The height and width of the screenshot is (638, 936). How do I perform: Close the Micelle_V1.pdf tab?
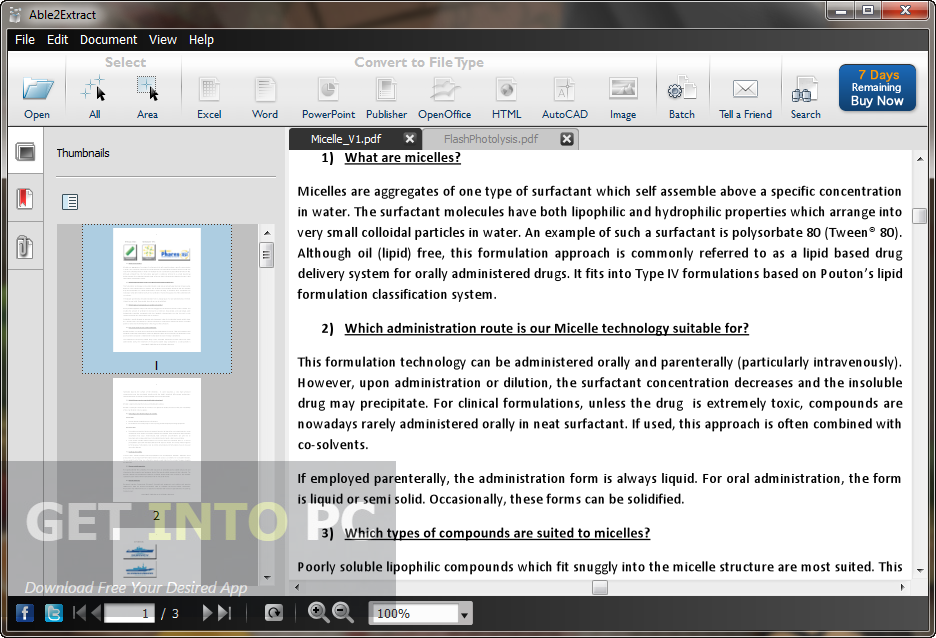pyautogui.click(x=410, y=138)
